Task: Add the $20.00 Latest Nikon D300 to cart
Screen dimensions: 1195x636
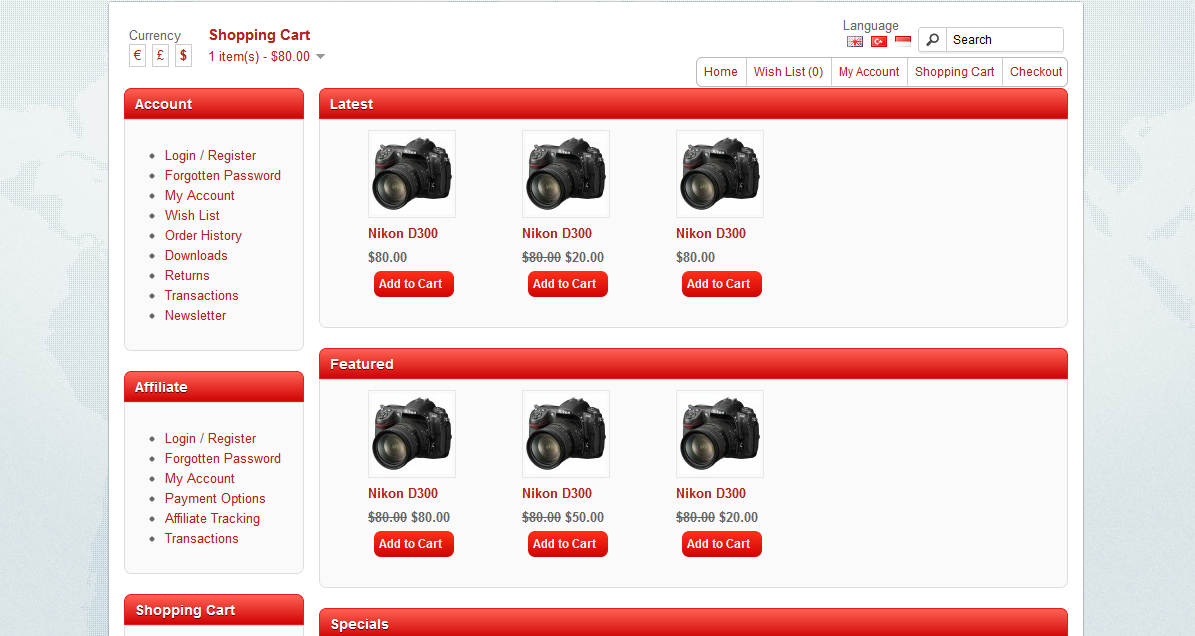Action: click(567, 284)
